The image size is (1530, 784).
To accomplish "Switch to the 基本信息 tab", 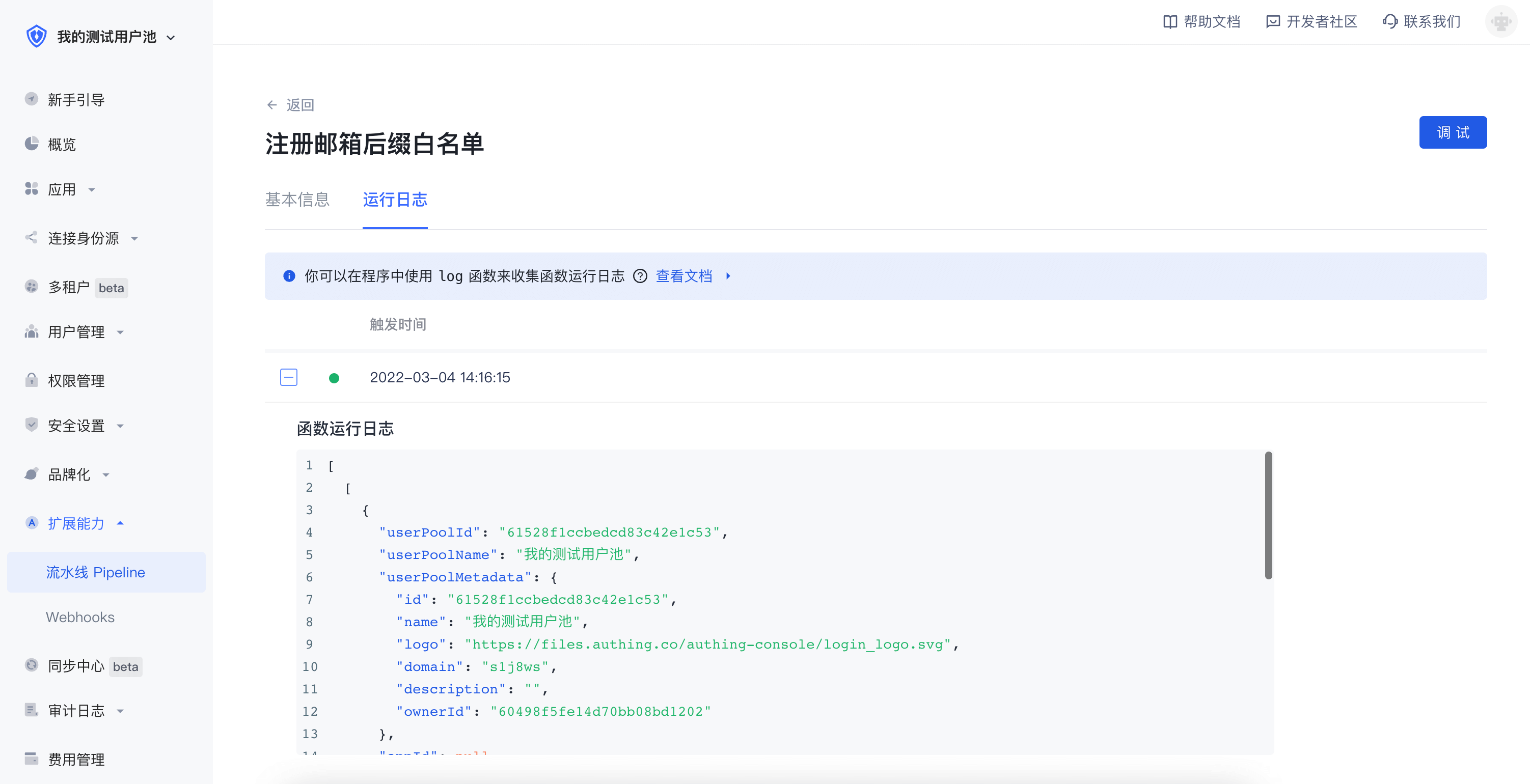I will click(x=297, y=200).
